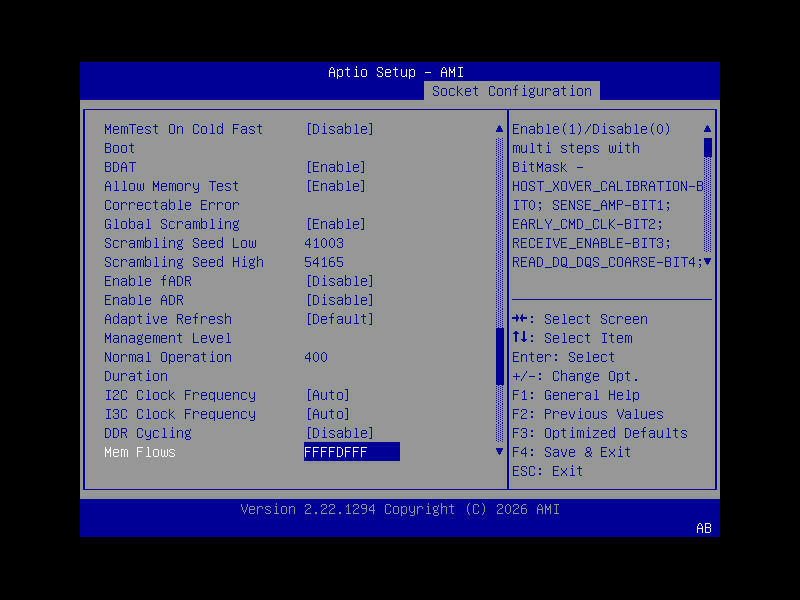Click F4: Save & Exit
This screenshot has height=600, width=800.
(x=571, y=452)
